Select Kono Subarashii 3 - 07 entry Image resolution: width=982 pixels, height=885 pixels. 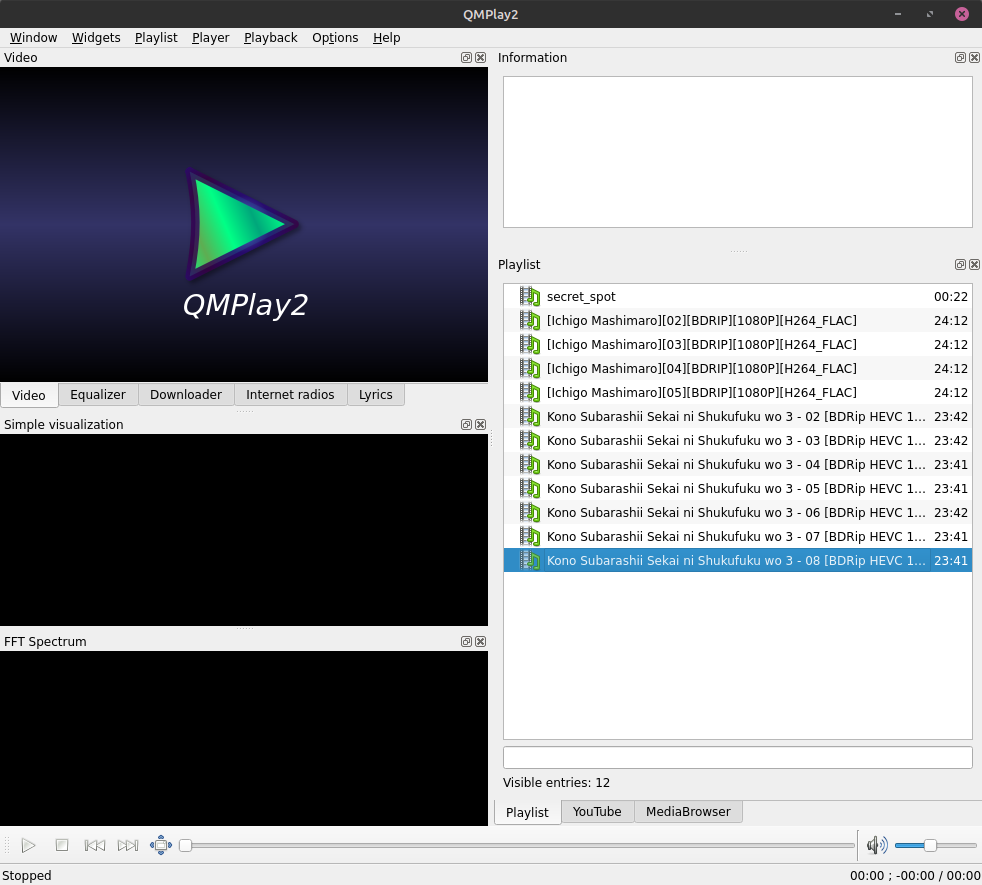737,537
